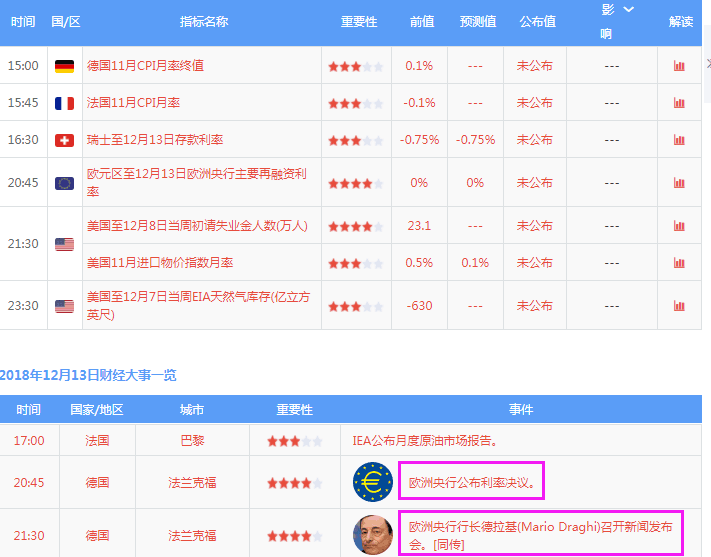Open indicator 德国11月CPI月率终值
The image size is (711, 557).
pos(145,66)
